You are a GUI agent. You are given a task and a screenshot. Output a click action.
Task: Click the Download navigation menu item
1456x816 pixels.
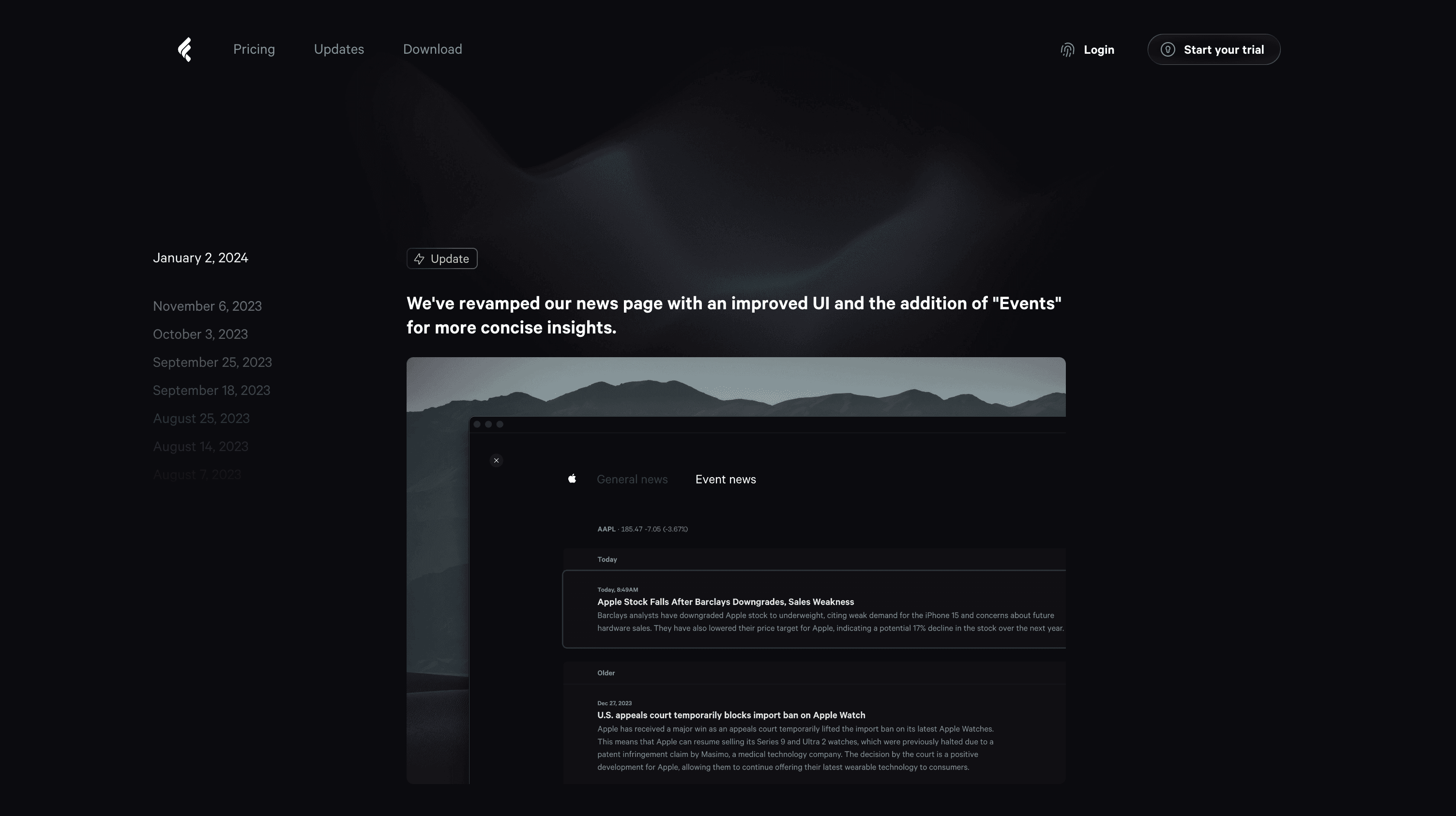click(432, 49)
